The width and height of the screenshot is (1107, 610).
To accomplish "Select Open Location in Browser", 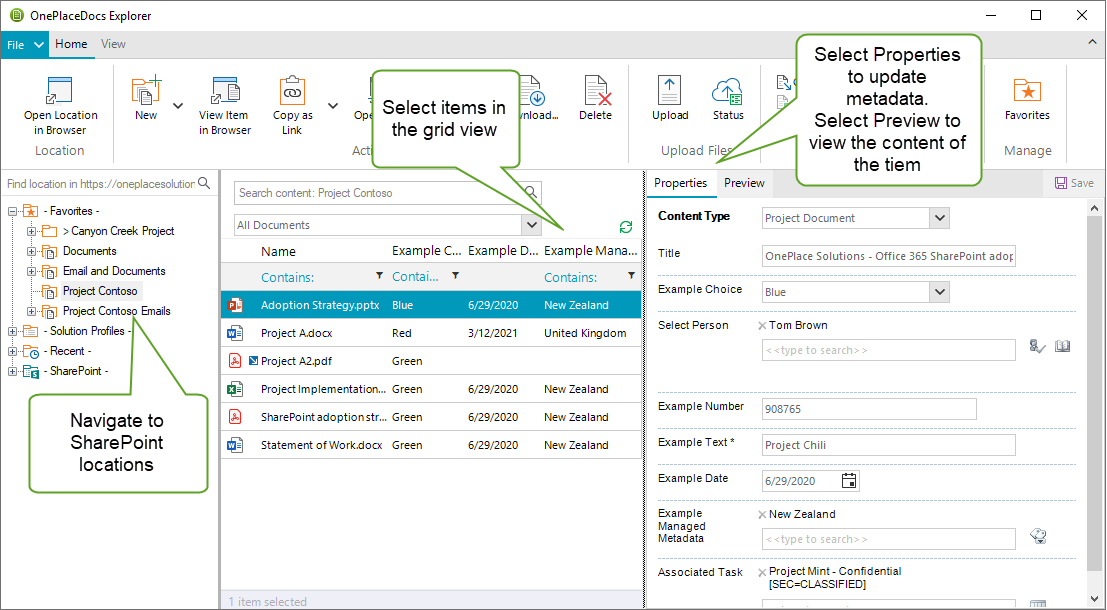I will tap(61, 97).
